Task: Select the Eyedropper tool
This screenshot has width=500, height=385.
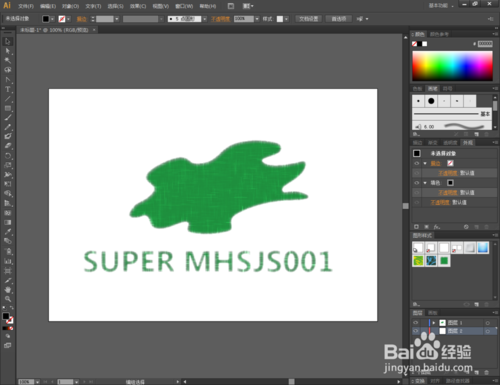Action: click(7, 232)
